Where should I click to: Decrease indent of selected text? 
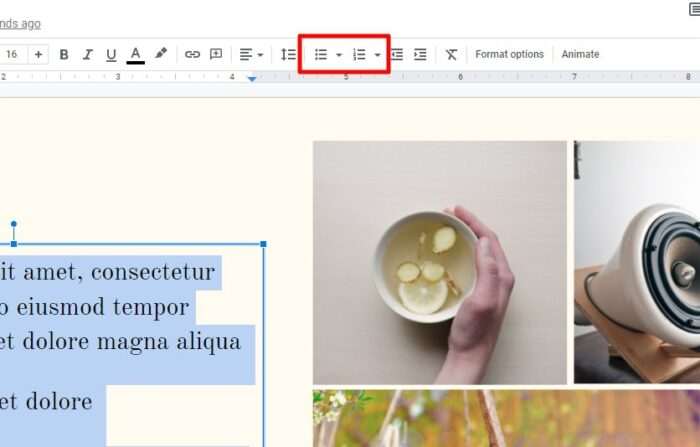(397, 54)
